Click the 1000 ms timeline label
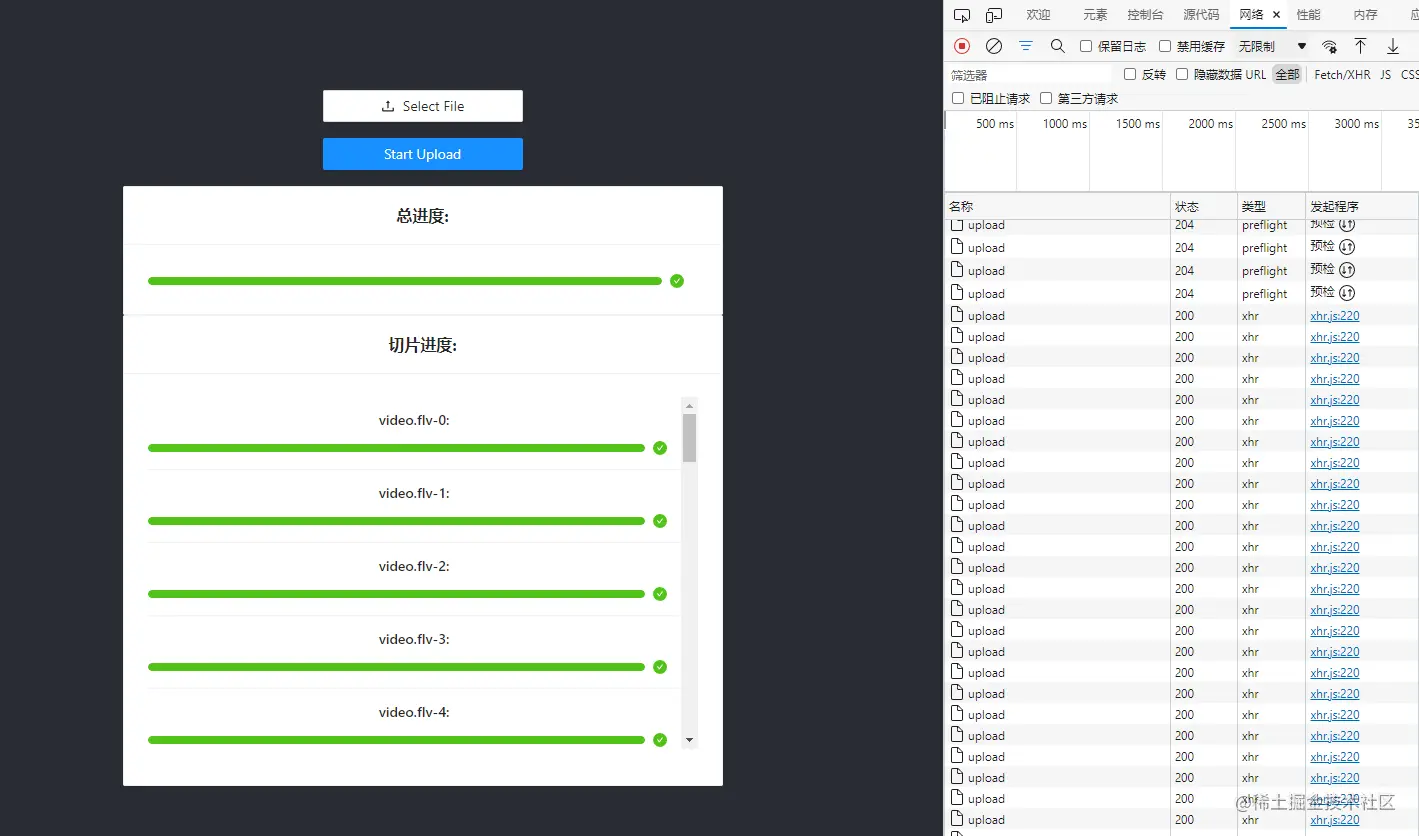Image resolution: width=1419 pixels, height=836 pixels. 1064,124
